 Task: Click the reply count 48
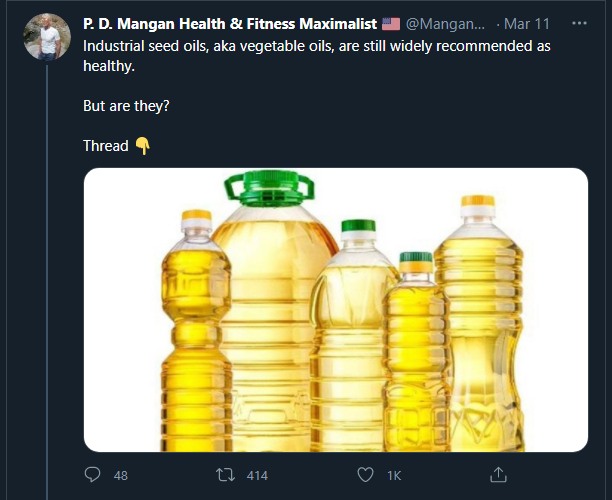[120, 475]
